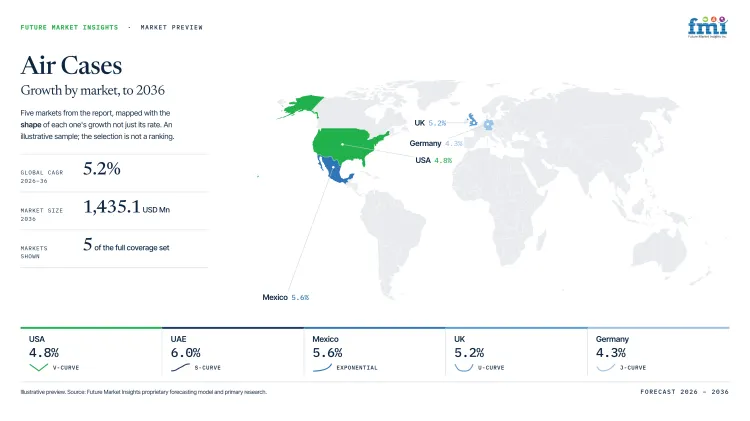This screenshot has height=421, width=750.
Task: Click the Future Market Insights header text
Action: point(69,27)
